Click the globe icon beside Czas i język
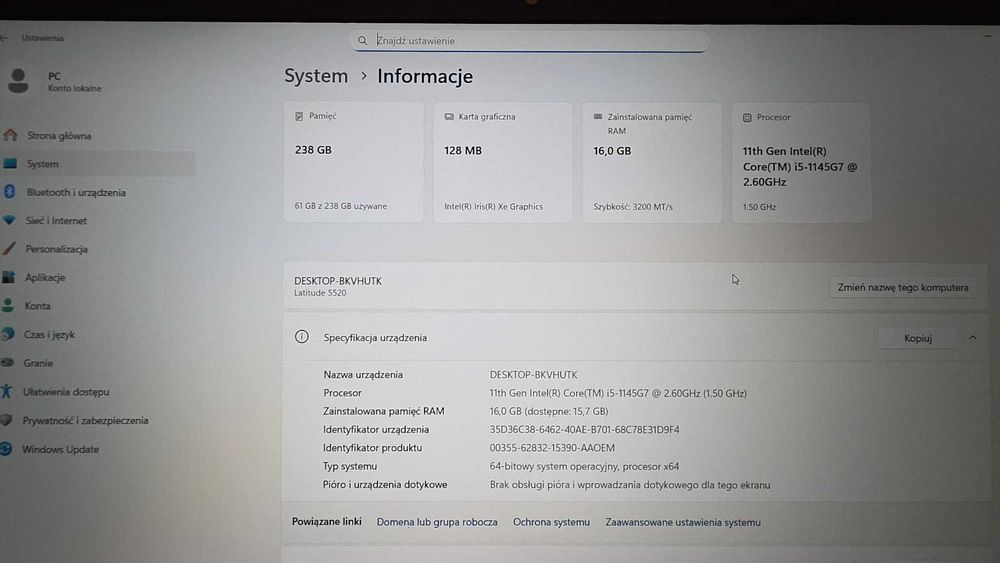1000x563 pixels. 8,333
